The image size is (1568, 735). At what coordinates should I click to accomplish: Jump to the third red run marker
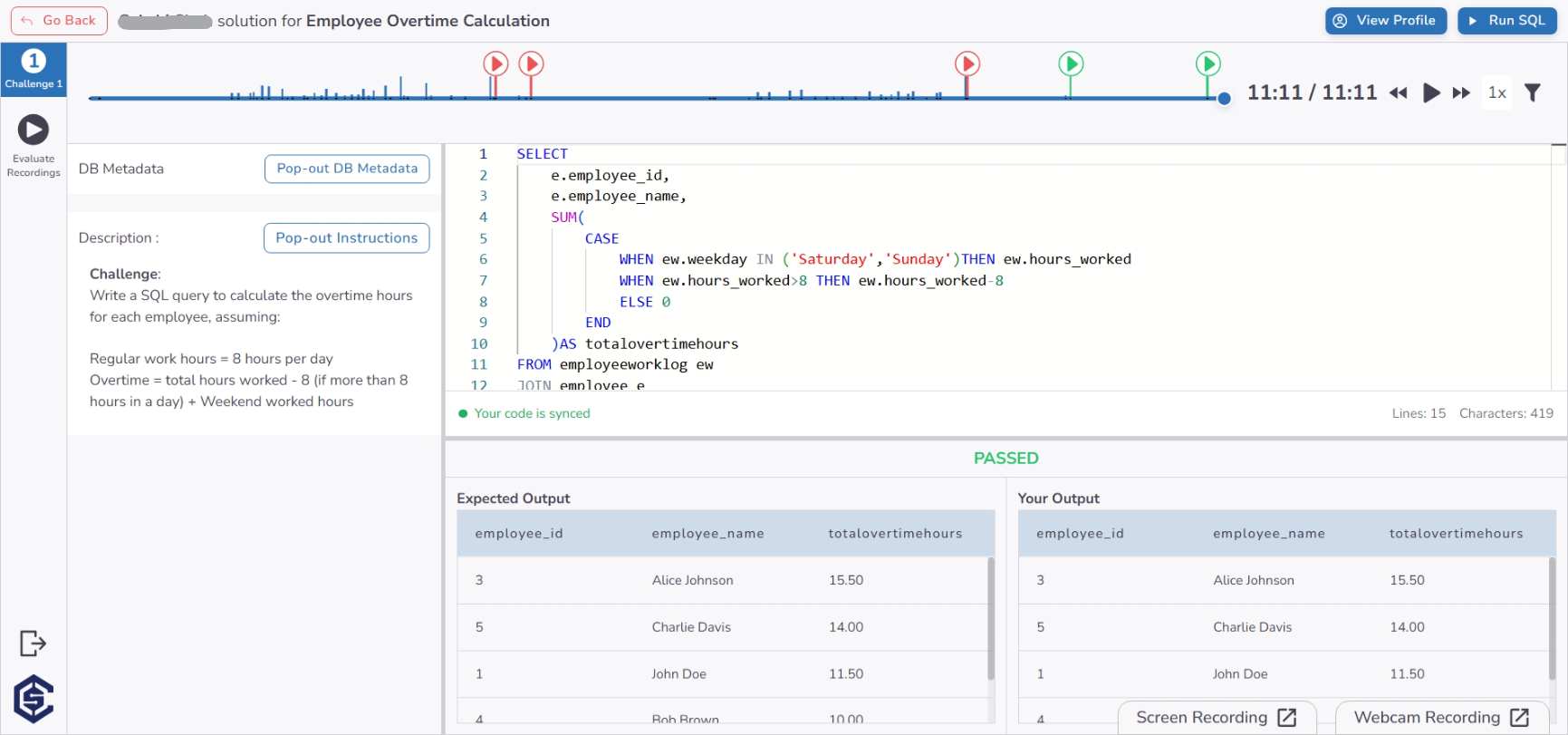click(x=967, y=64)
